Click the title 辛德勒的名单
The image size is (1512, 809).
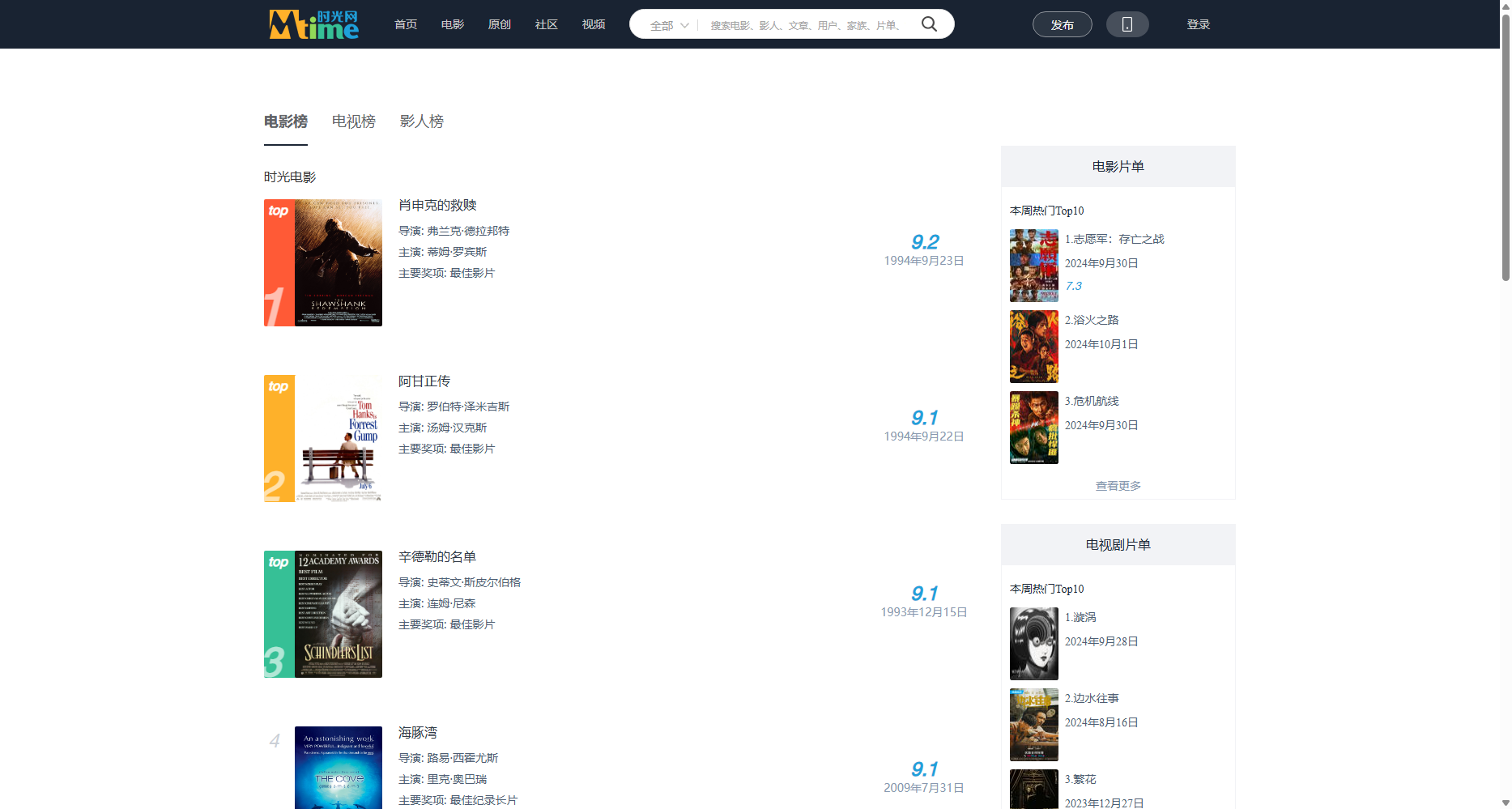(x=437, y=557)
